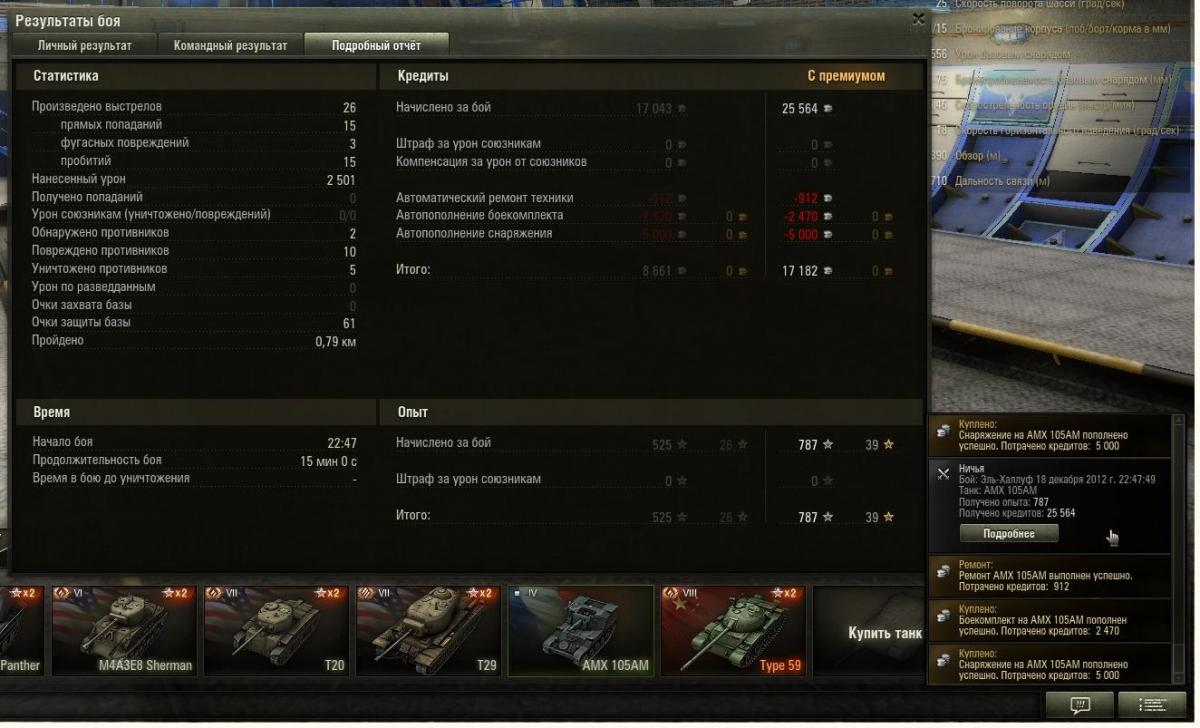1200x728 pixels.
Task: Click credits icon next to 25 564
Action: (827, 108)
